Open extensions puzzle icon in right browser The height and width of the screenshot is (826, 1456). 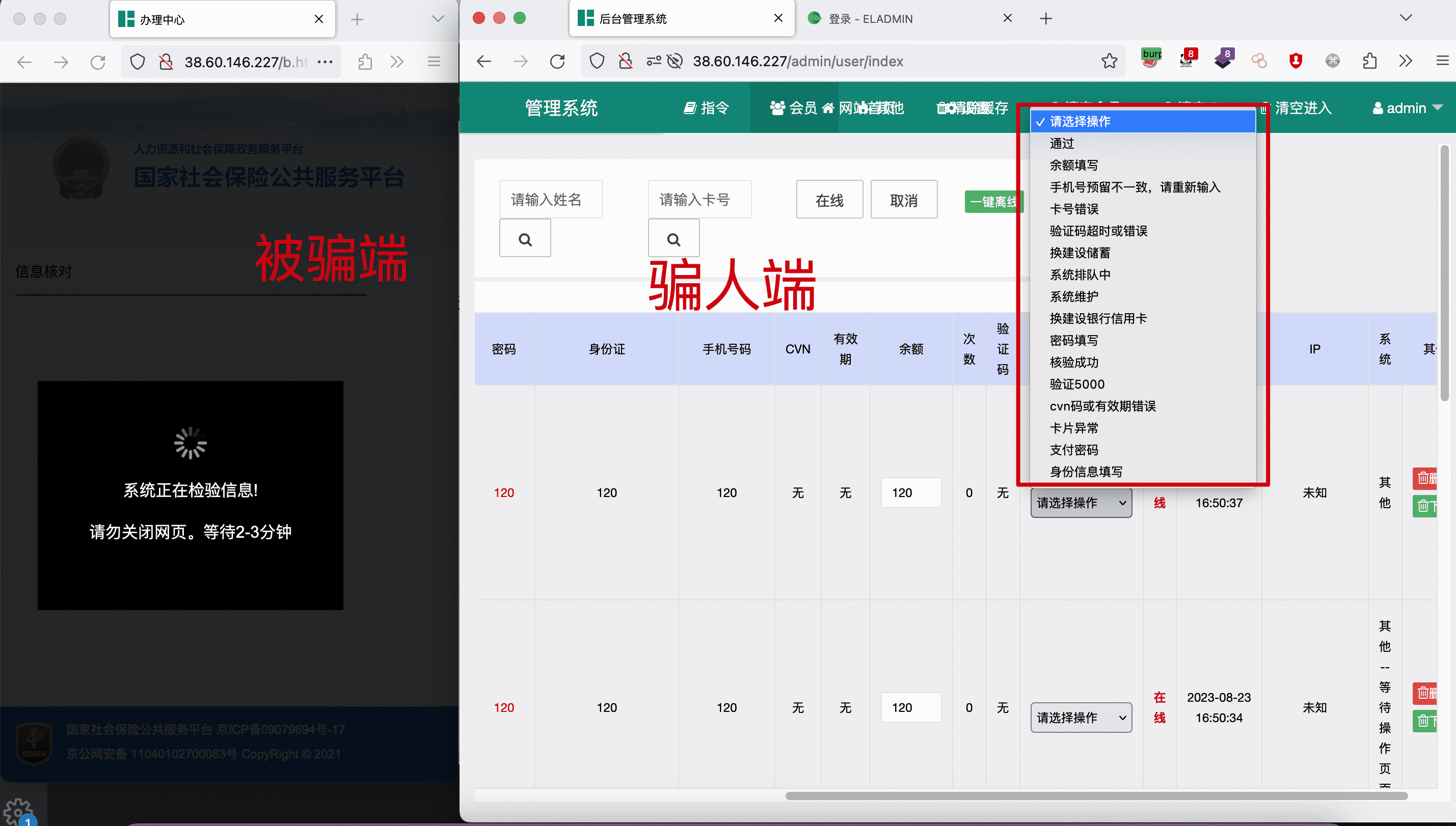[1370, 61]
